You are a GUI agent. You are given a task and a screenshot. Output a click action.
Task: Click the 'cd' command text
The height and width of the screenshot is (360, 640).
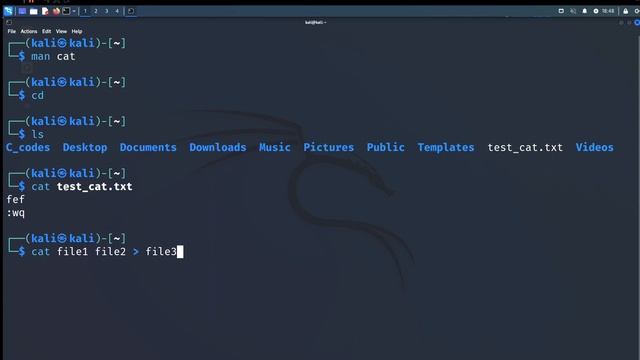[x=38, y=96]
